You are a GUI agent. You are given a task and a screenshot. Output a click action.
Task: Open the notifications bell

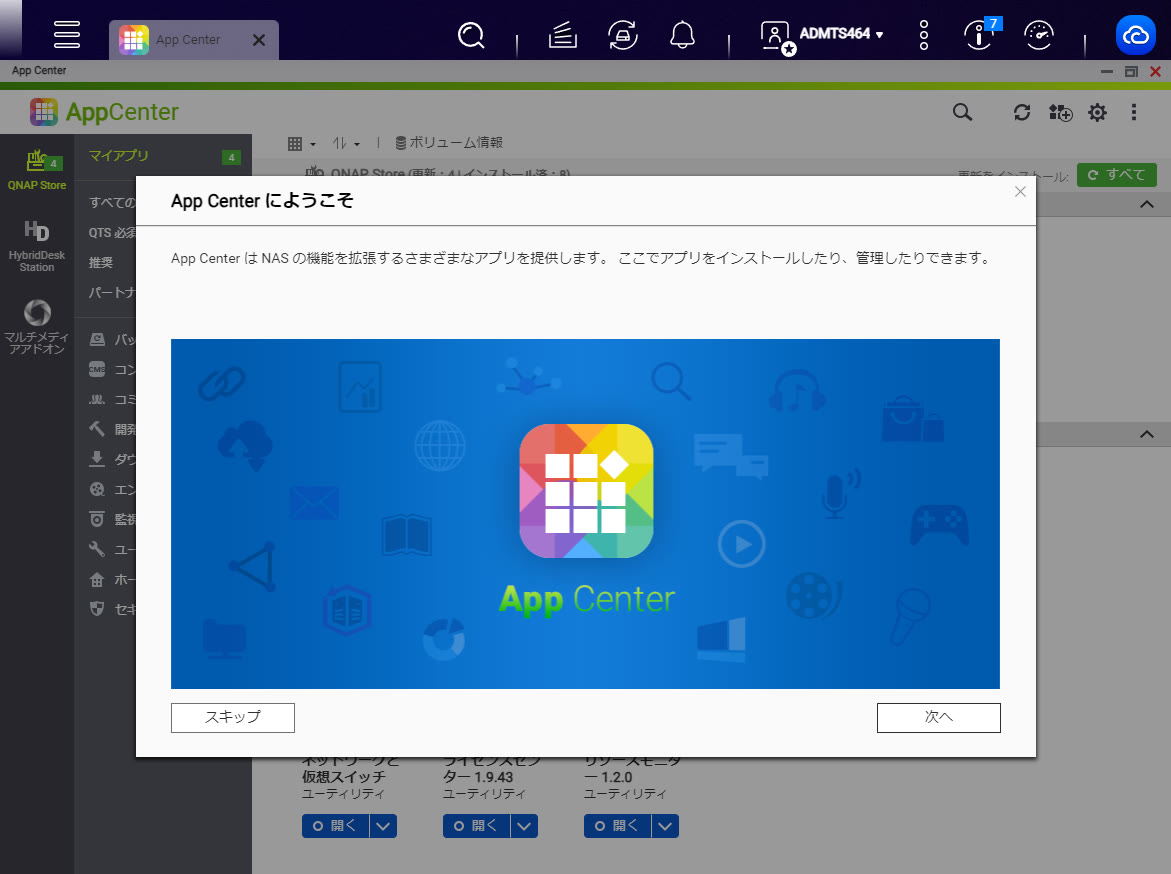682,34
